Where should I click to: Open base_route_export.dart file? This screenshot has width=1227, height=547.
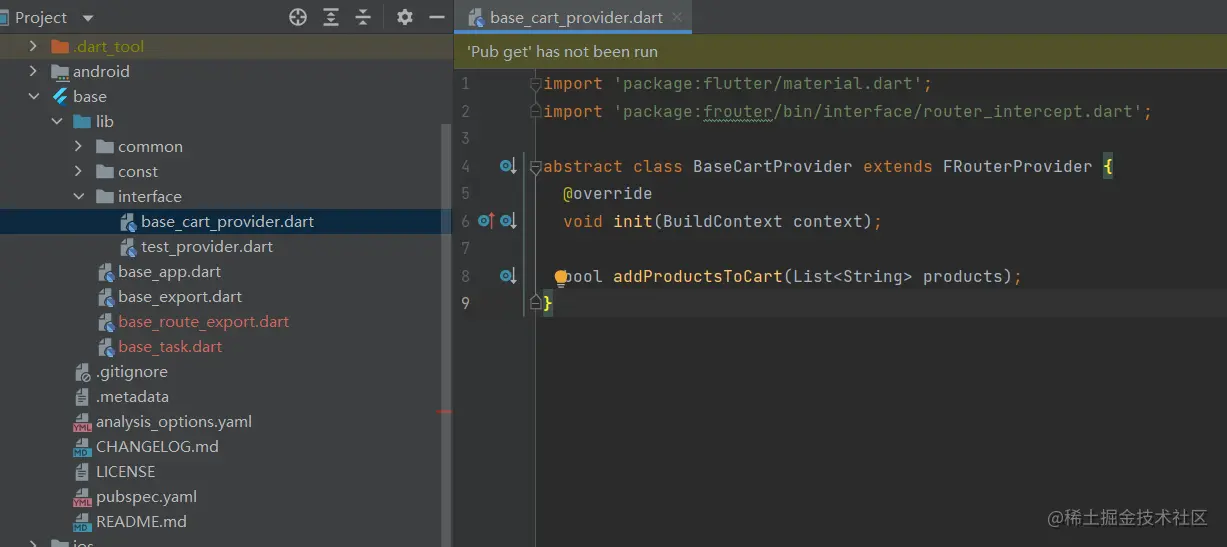tap(203, 321)
